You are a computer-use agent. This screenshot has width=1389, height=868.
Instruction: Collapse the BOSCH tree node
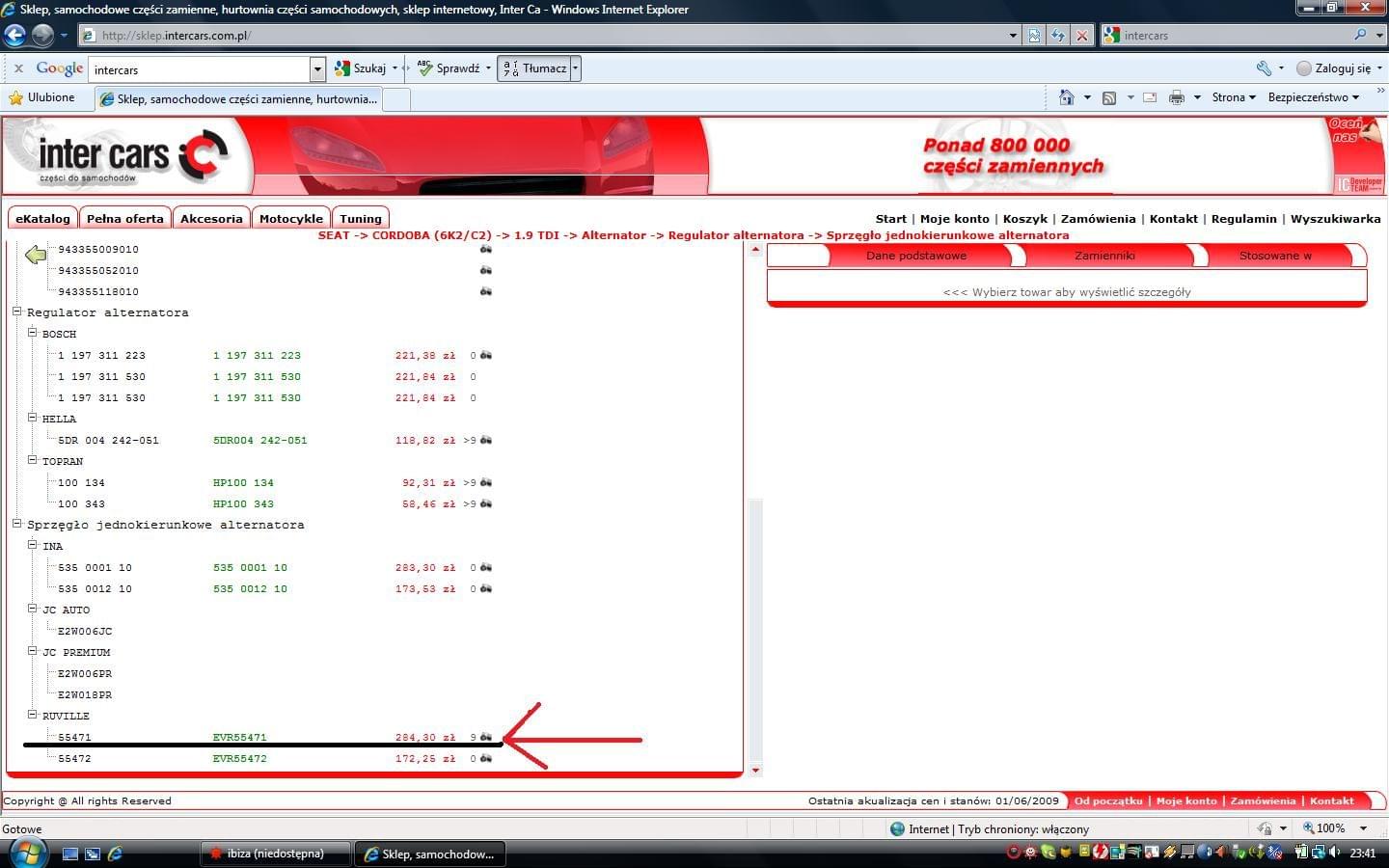[x=32, y=333]
